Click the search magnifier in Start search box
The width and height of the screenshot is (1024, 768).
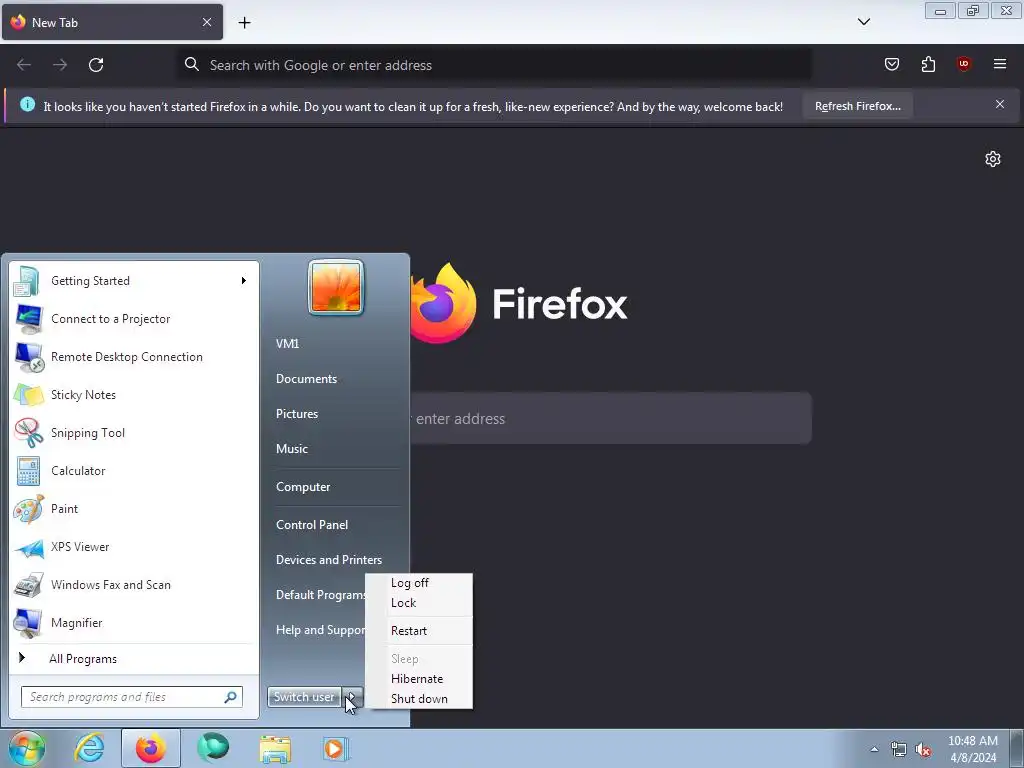[x=231, y=697]
